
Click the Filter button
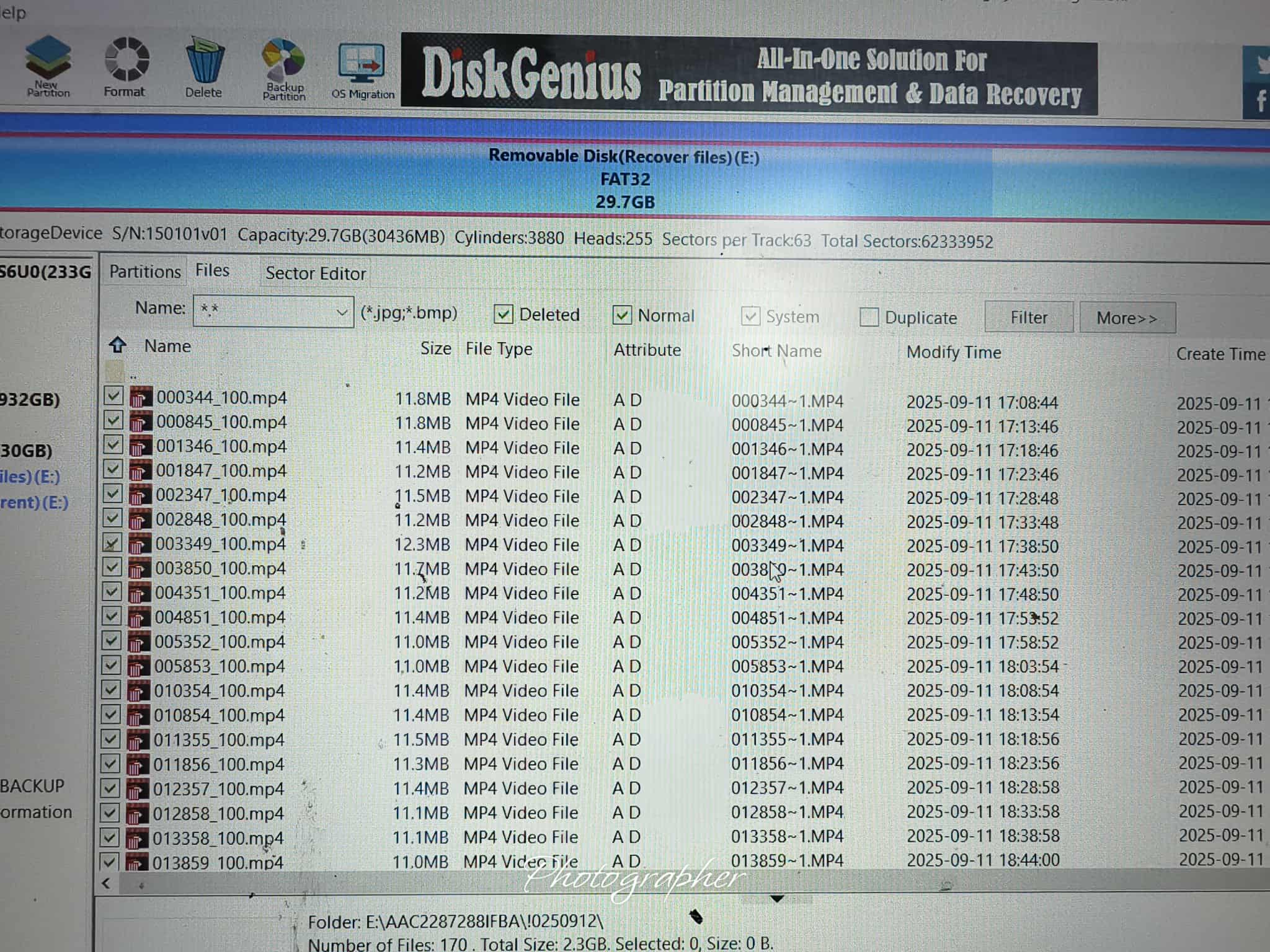tap(1029, 317)
